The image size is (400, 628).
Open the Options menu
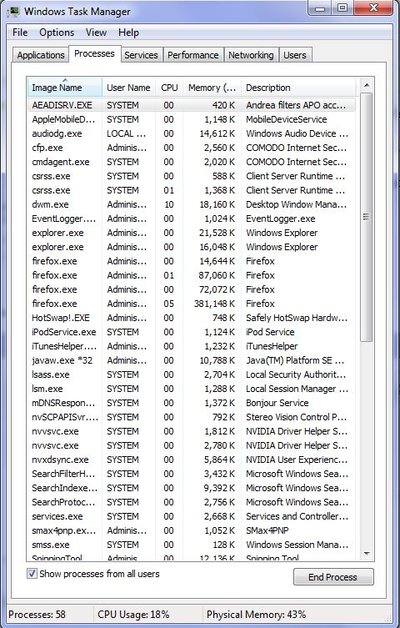(x=56, y=32)
